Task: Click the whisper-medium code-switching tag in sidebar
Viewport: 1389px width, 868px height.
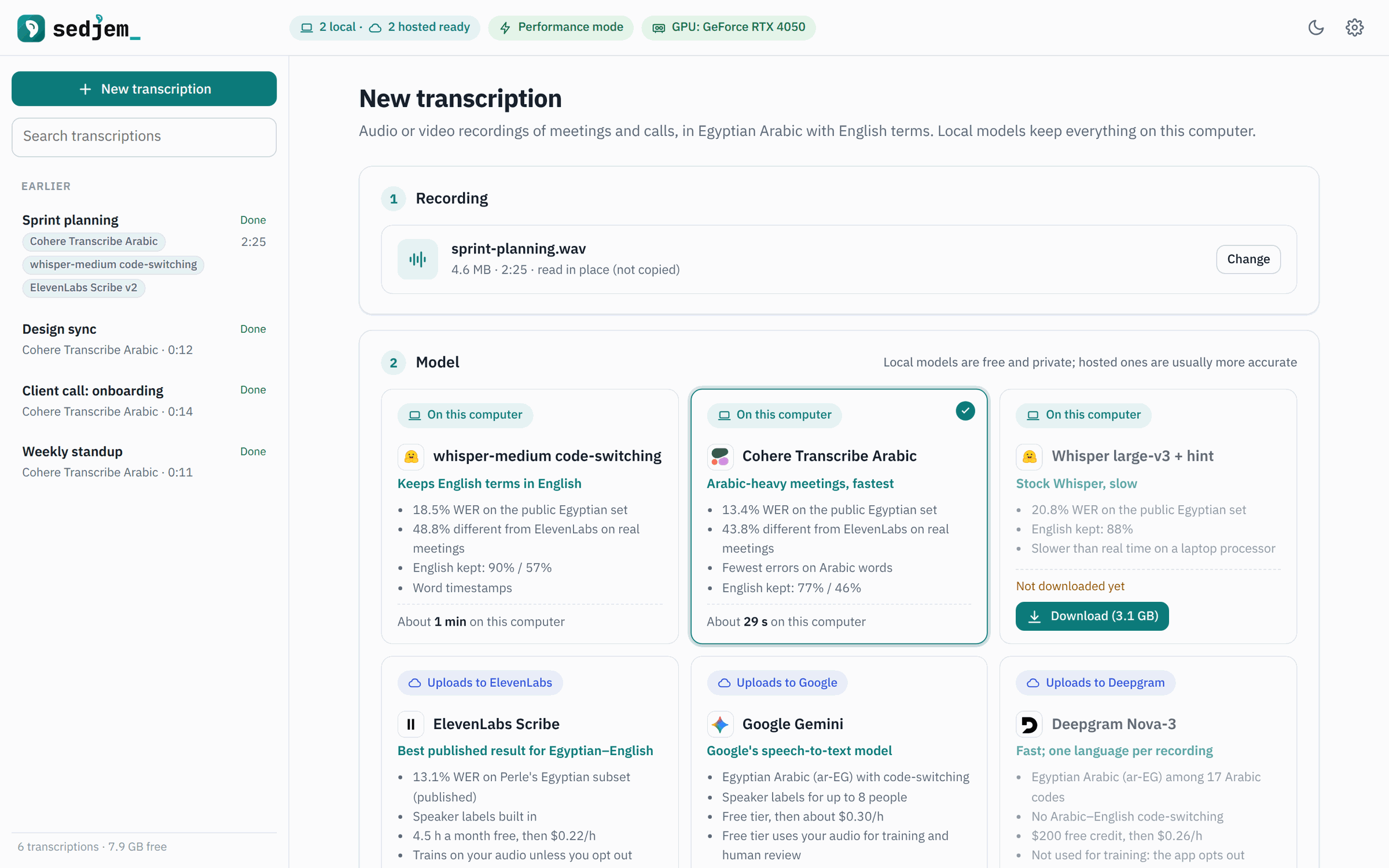Action: tap(113, 264)
